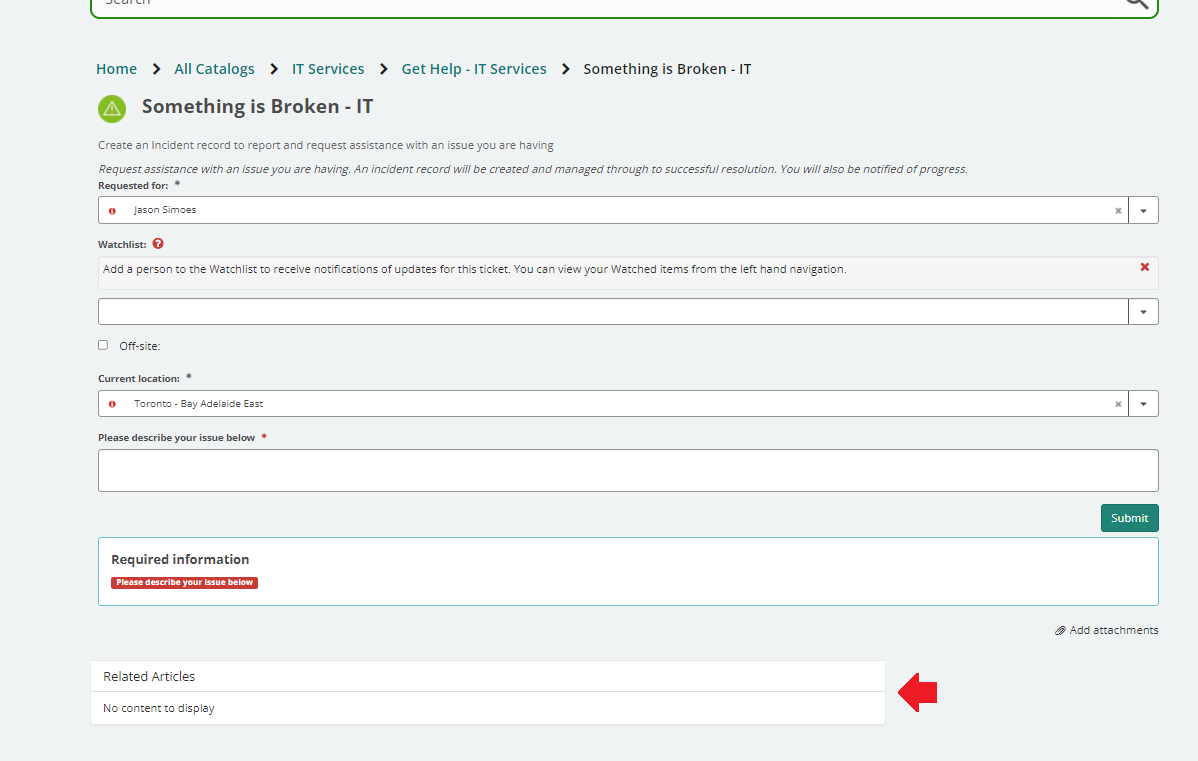1198x761 pixels.
Task: Submit the incident form
Action: coord(1129,518)
